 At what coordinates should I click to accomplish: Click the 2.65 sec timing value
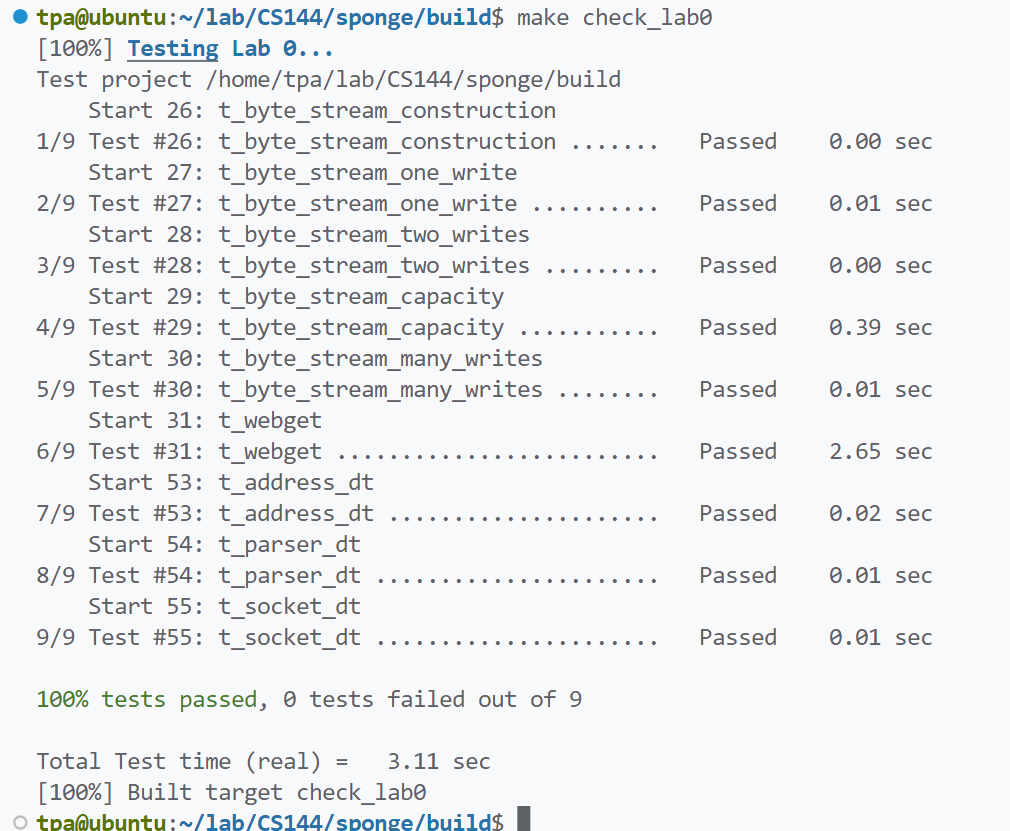(x=880, y=452)
